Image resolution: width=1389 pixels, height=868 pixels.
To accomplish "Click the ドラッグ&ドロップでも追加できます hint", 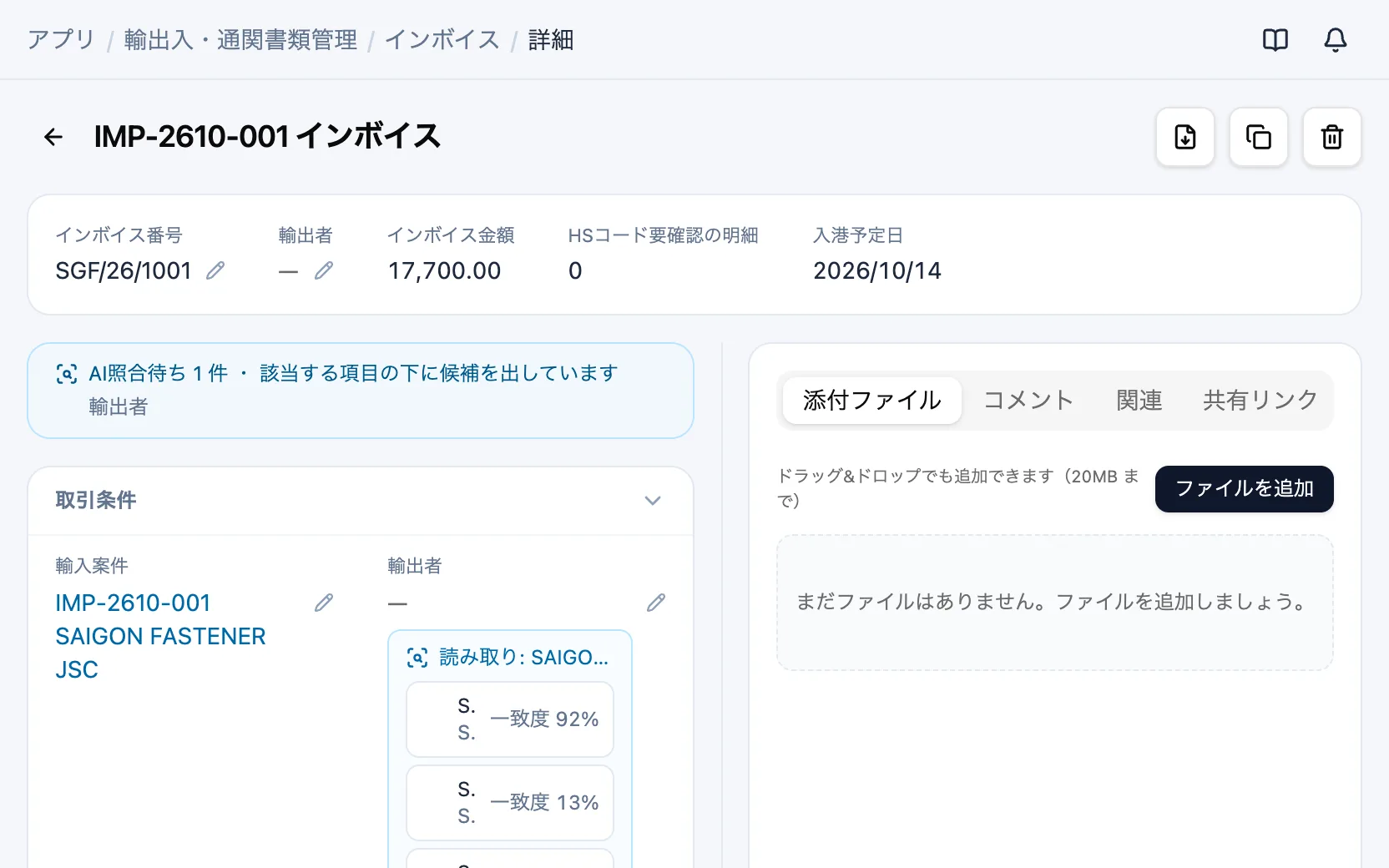I will point(958,488).
